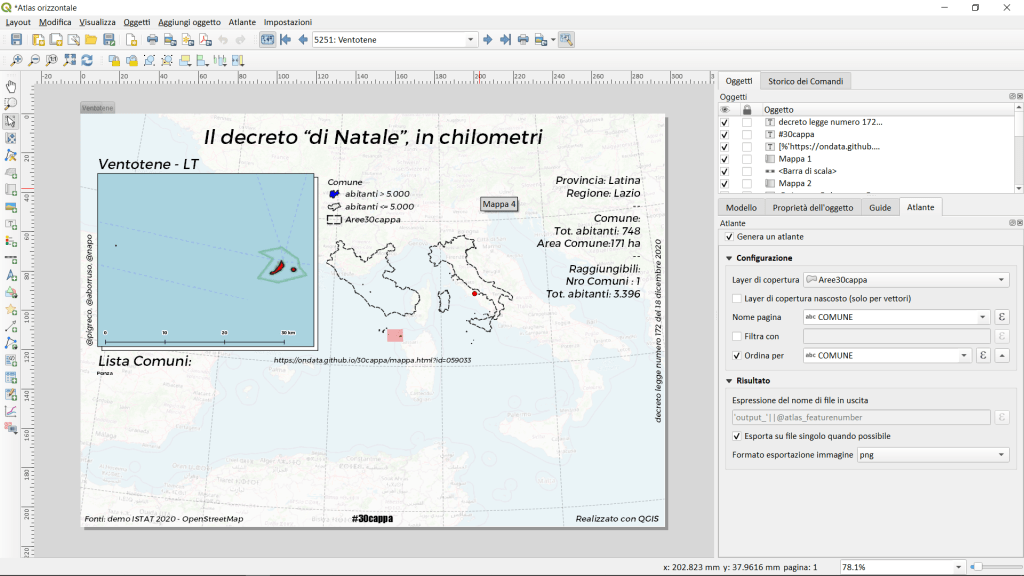1024x576 pixels.
Task: Switch to Proprietà dell'oggetto tab
Action: pos(811,207)
